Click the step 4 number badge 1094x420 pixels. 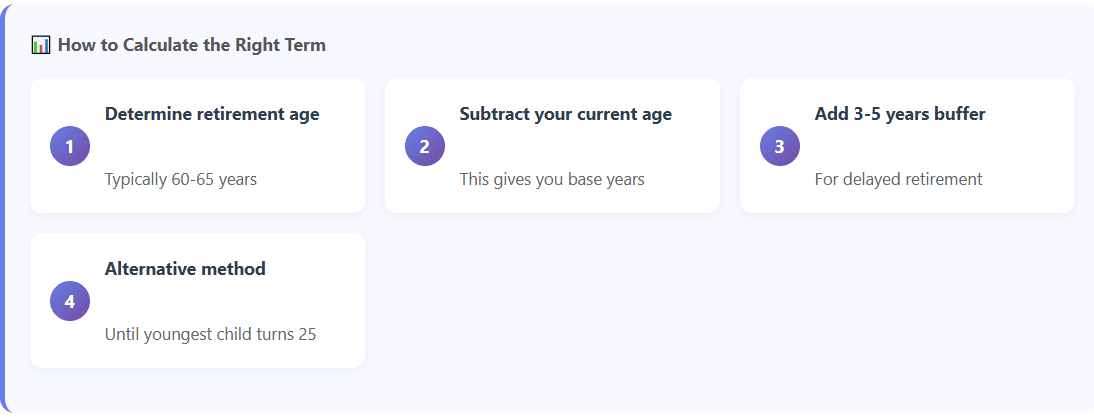[x=70, y=301]
